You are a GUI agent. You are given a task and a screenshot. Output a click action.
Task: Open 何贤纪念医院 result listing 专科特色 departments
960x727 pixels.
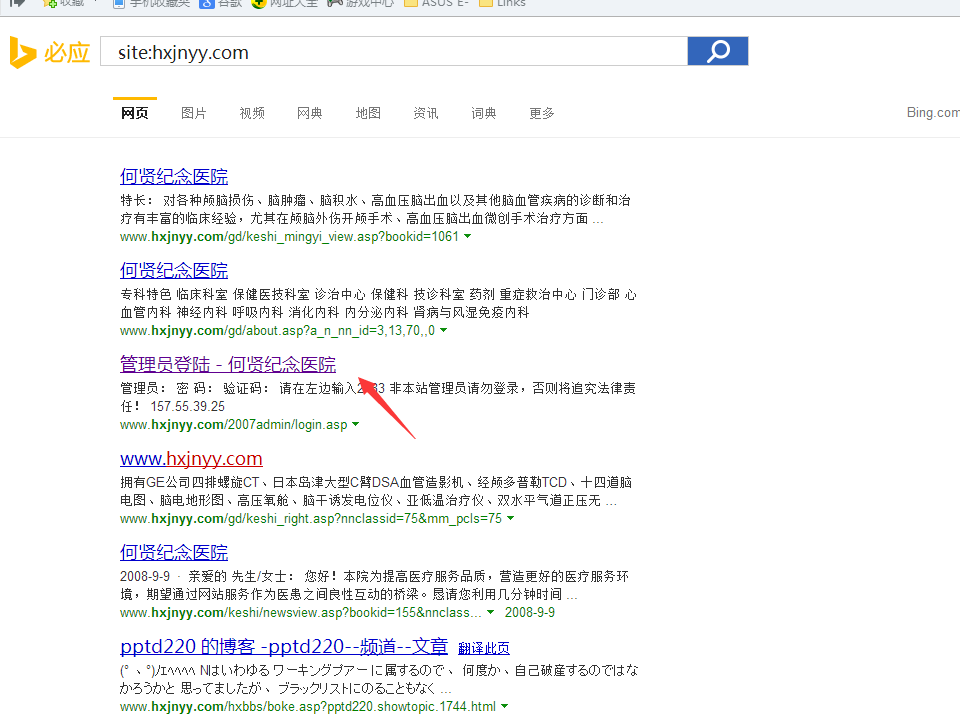174,270
